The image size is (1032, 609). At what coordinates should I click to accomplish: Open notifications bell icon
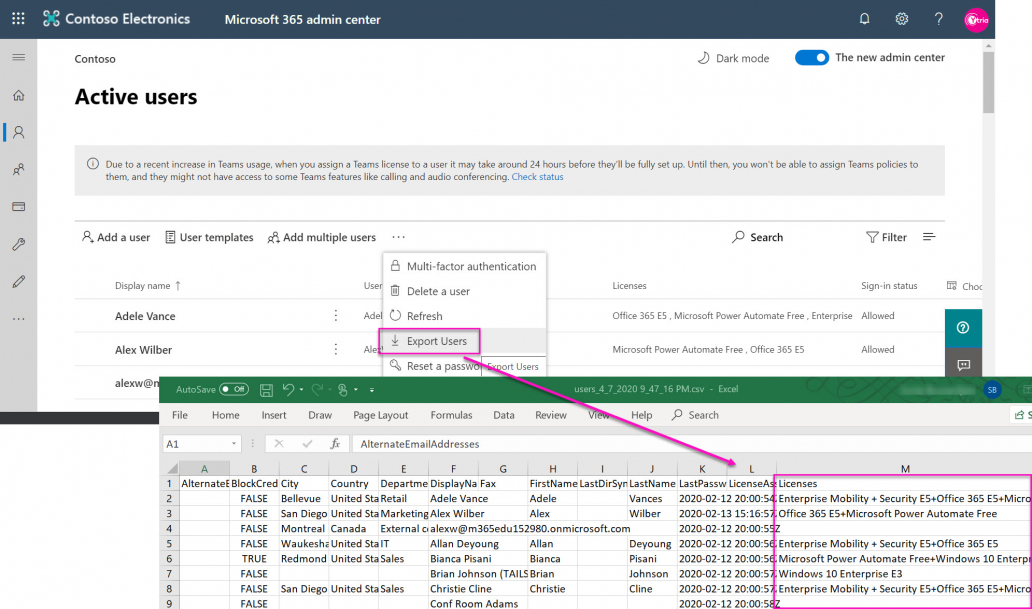click(x=864, y=19)
